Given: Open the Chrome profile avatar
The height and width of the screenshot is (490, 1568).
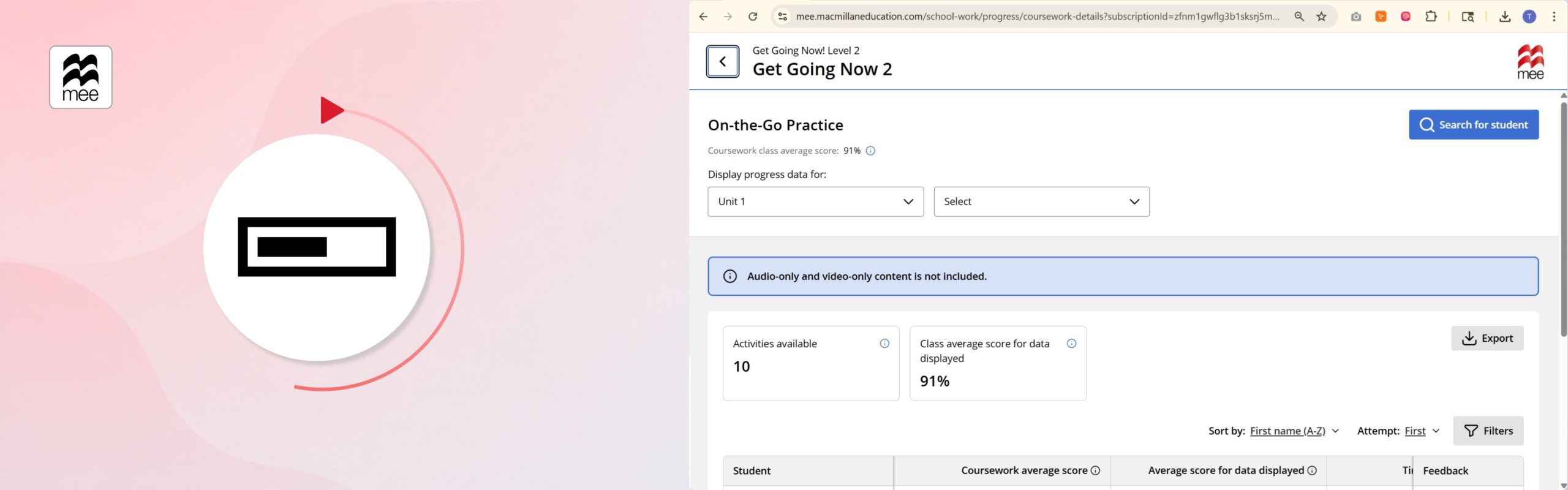Looking at the screenshot, I should pyautogui.click(x=1529, y=17).
